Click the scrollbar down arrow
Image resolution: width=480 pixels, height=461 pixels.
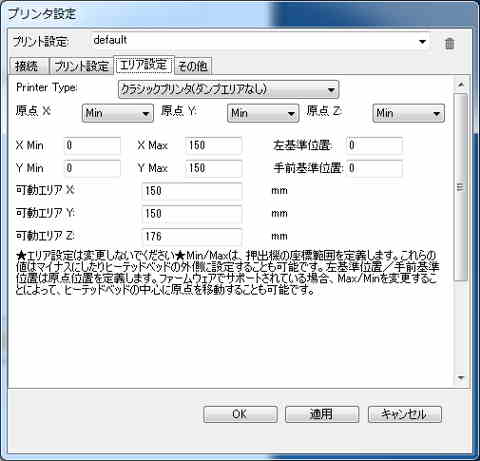point(461,378)
